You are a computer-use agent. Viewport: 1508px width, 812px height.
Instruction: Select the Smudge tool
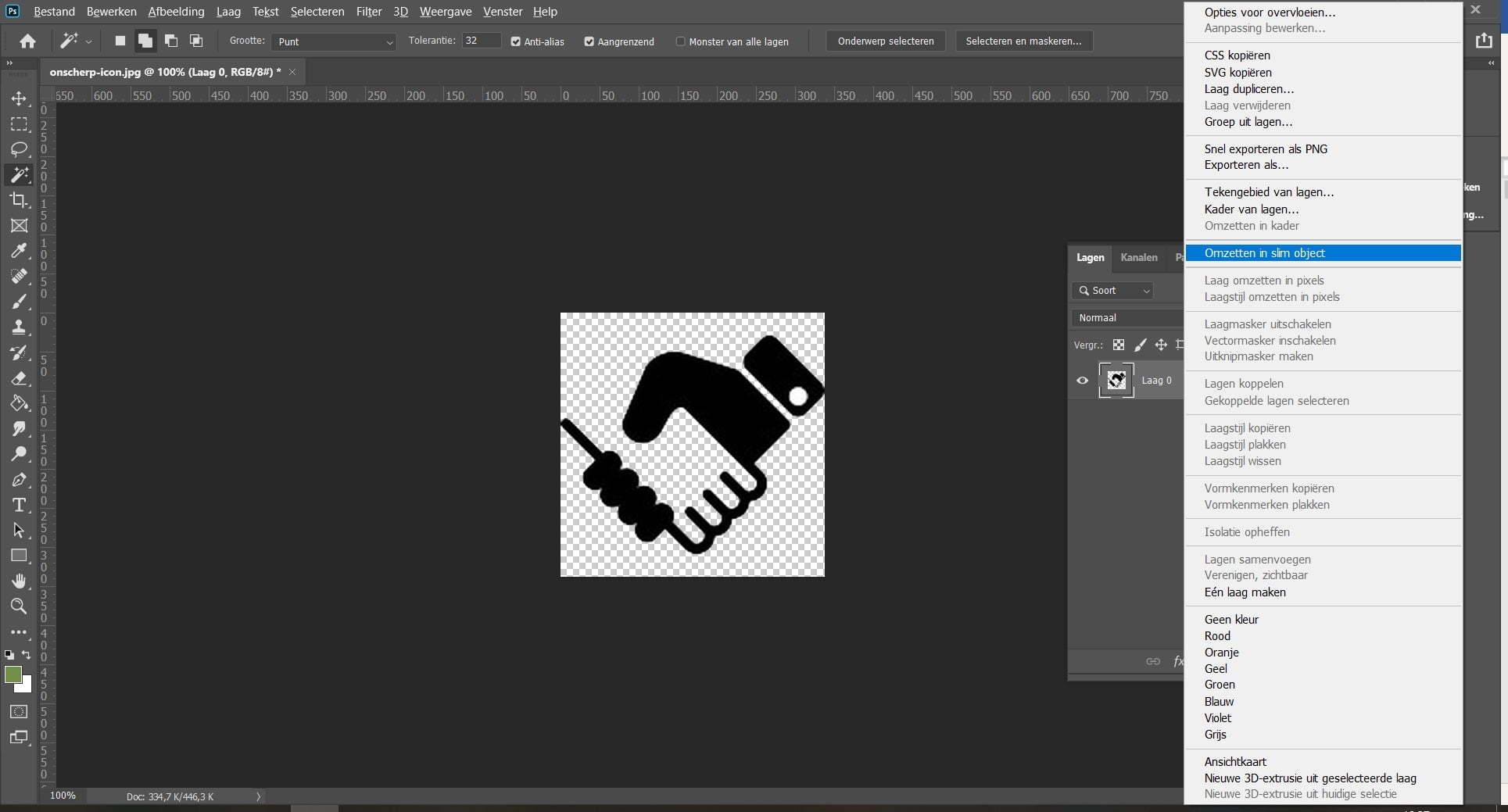pyautogui.click(x=19, y=428)
